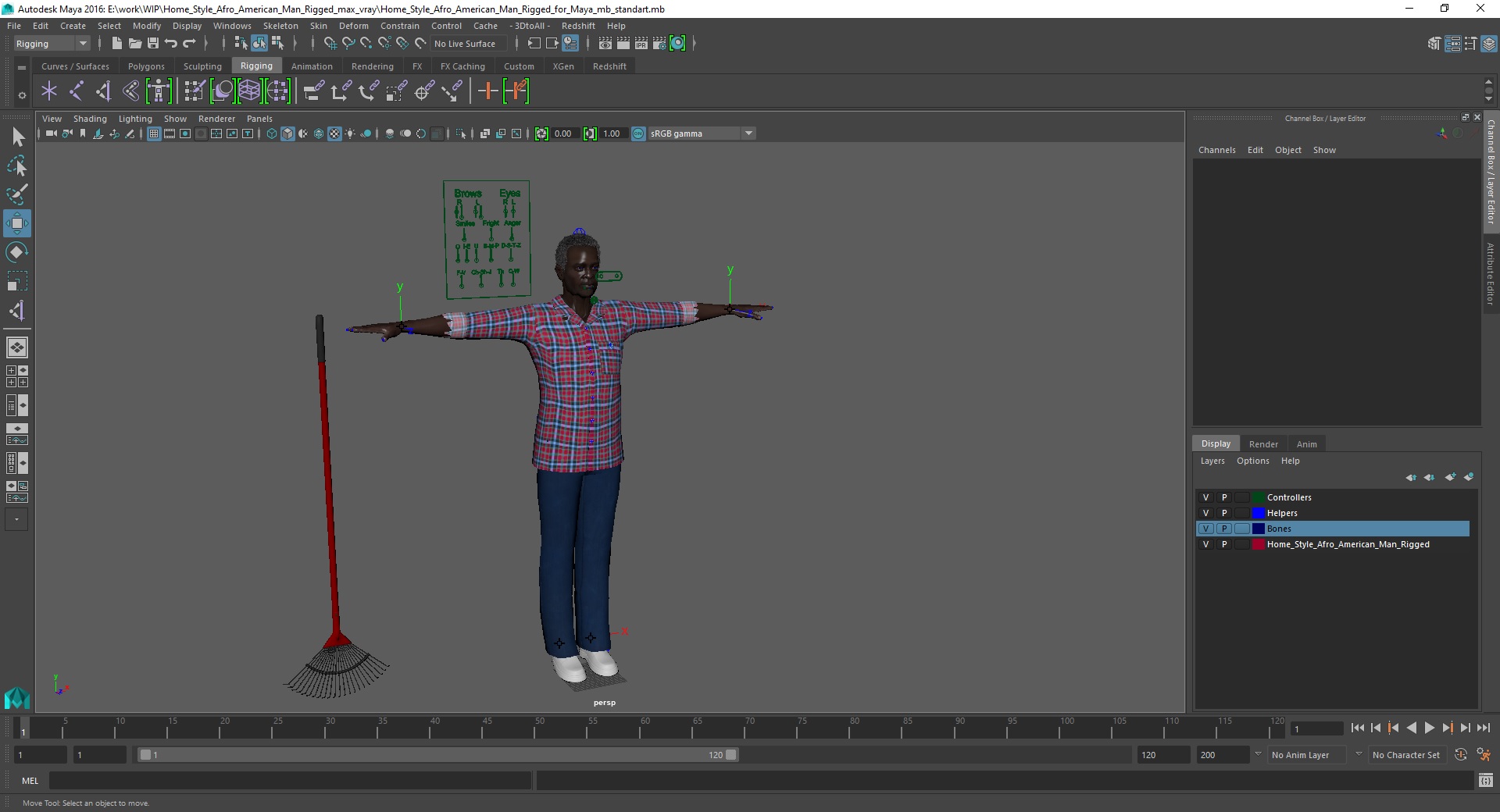
Task: Activate the Lasso select tool
Action: (17, 166)
